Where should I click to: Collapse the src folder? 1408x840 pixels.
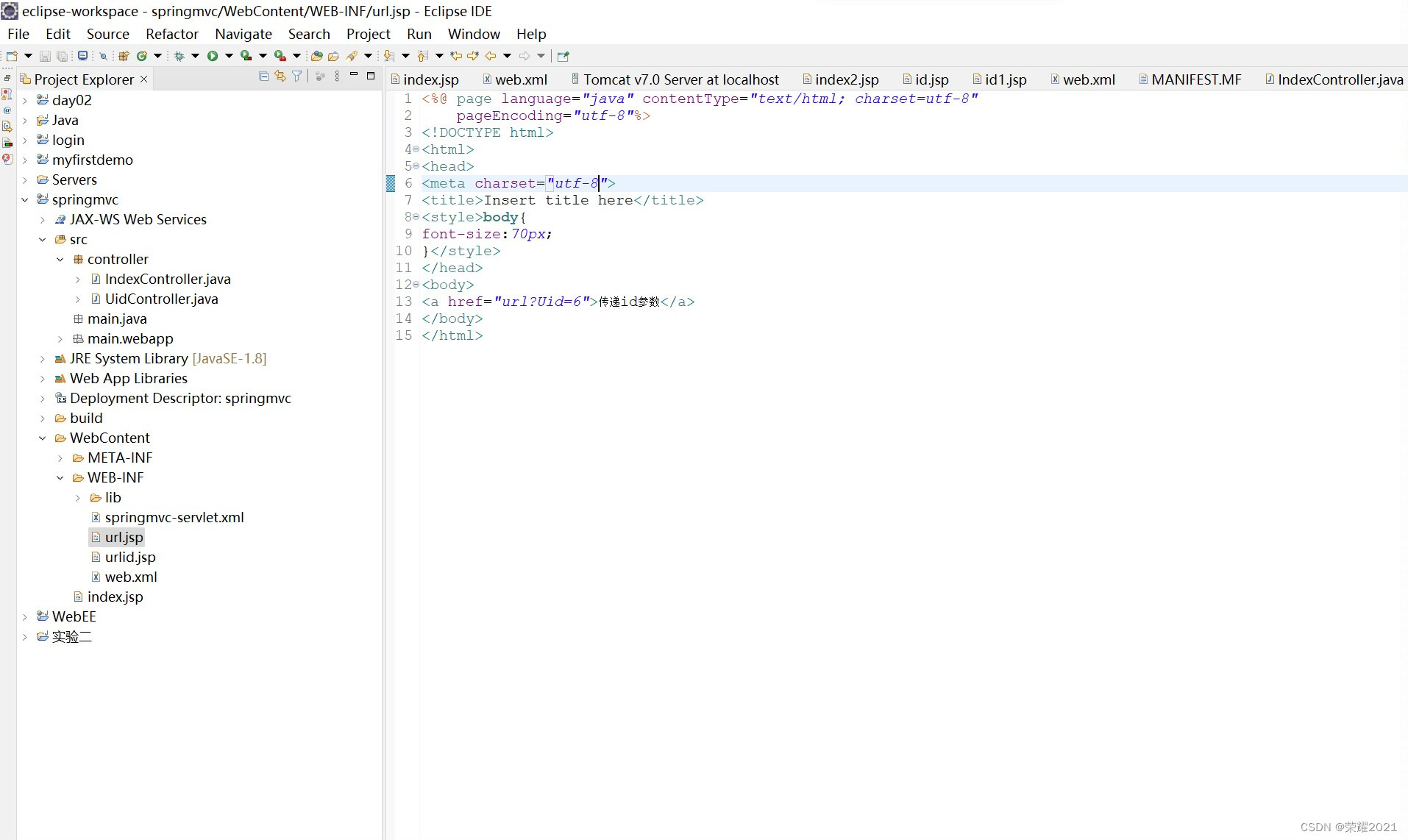click(x=43, y=239)
